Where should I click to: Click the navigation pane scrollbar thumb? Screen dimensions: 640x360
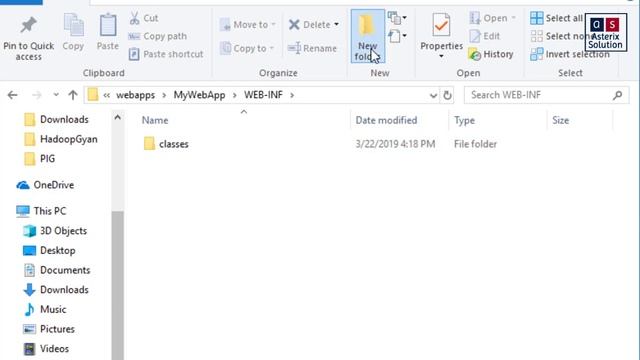[x=118, y=286]
